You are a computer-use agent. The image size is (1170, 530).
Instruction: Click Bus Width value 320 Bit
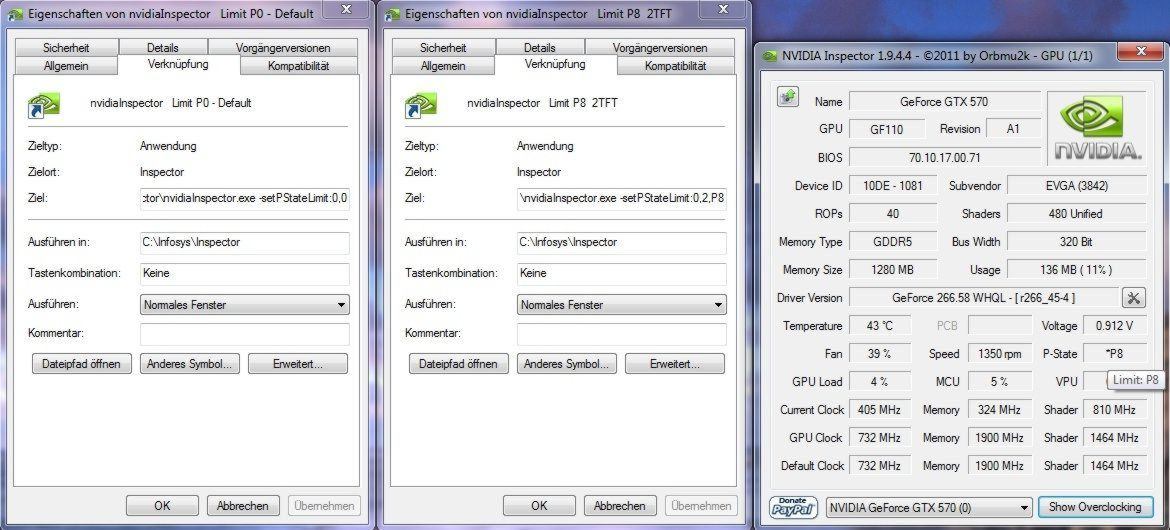click(x=1077, y=242)
